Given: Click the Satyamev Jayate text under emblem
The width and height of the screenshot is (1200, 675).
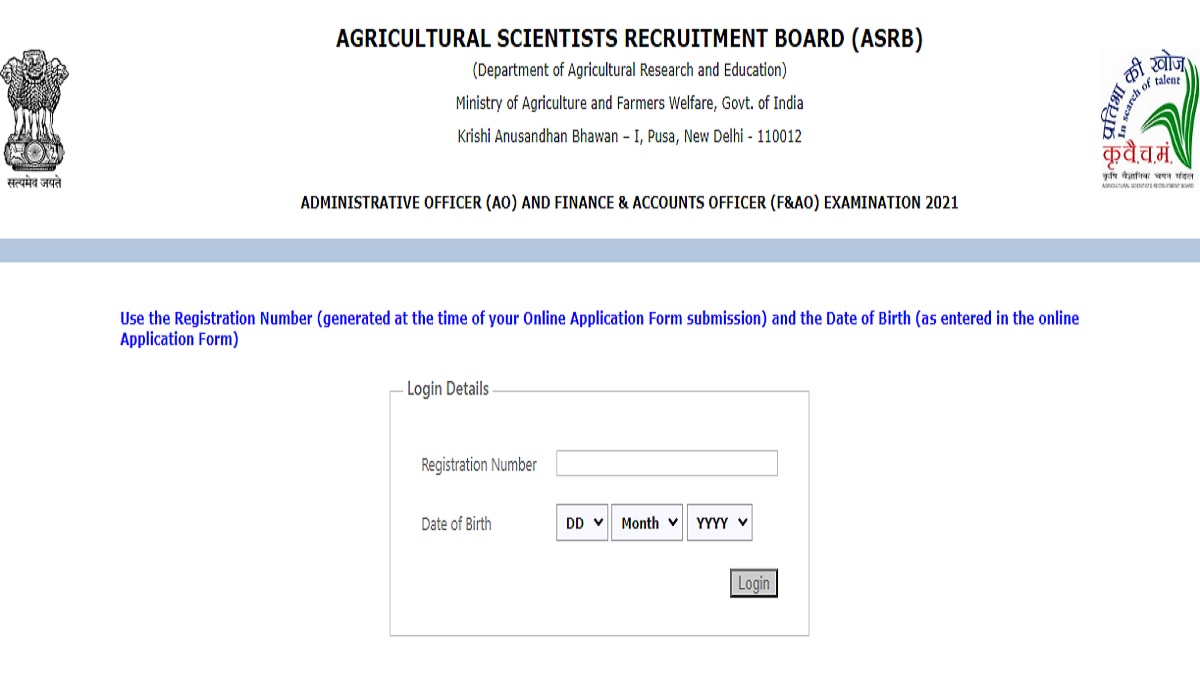Looking at the screenshot, I should tap(34, 183).
